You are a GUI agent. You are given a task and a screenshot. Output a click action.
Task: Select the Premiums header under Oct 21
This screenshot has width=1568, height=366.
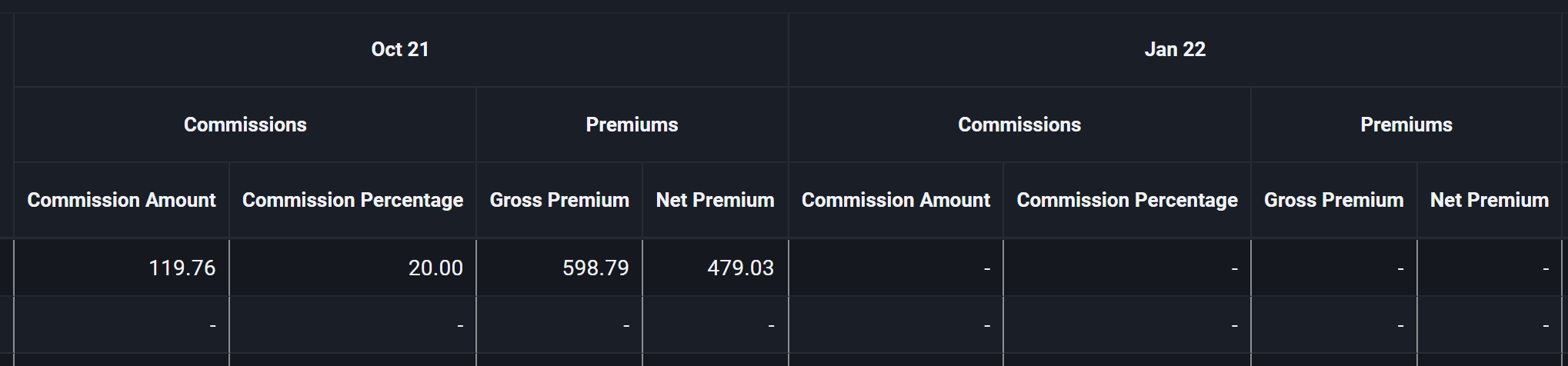tap(632, 125)
